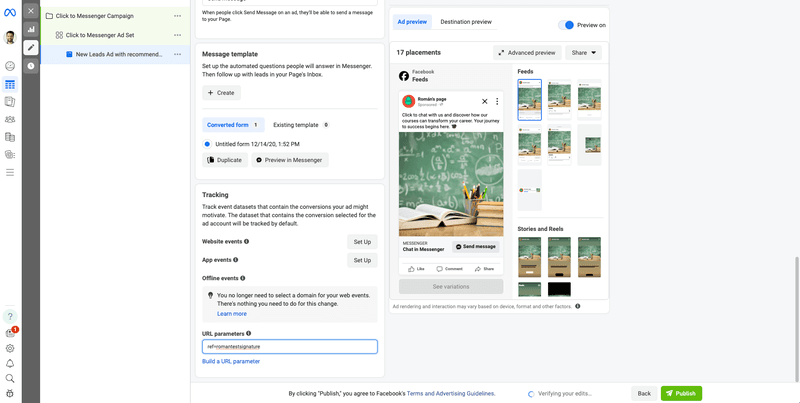The width and height of the screenshot is (800, 403).
Task: Click App events info icon
Action: [235, 260]
